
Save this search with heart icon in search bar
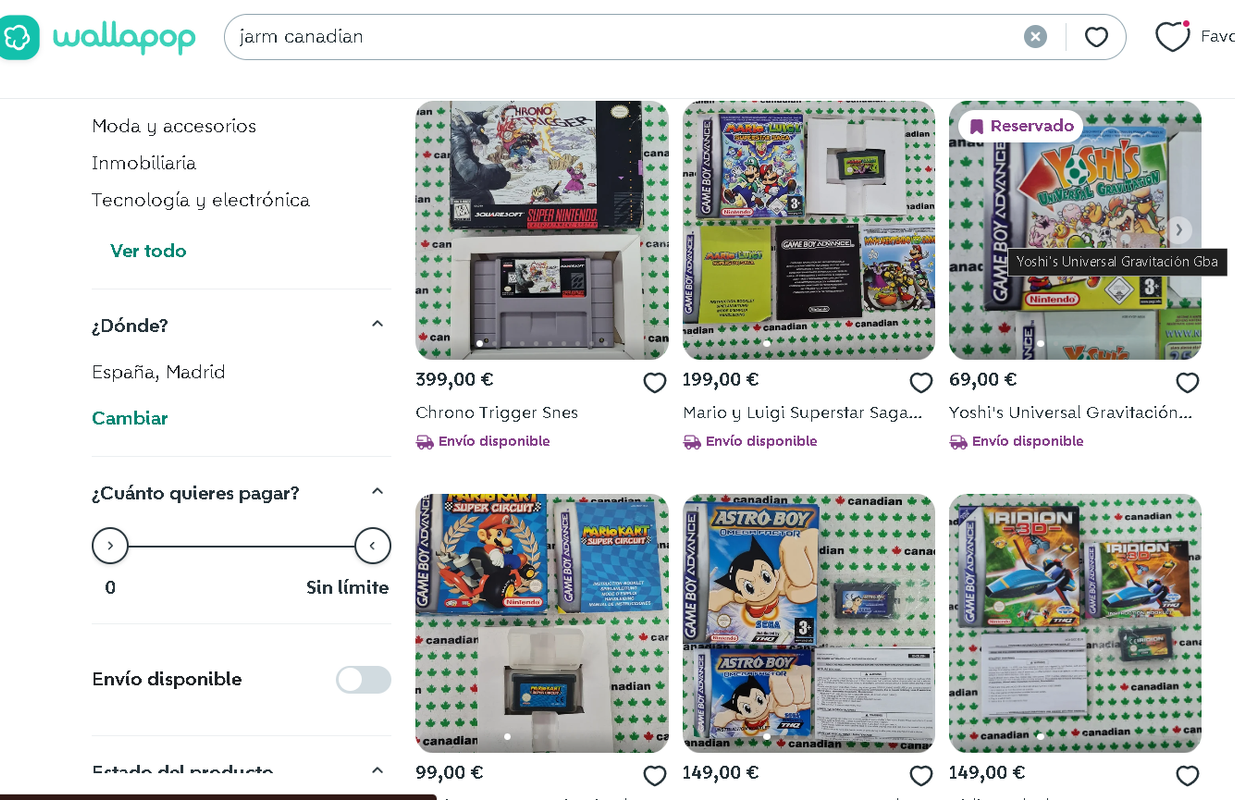[1096, 37]
